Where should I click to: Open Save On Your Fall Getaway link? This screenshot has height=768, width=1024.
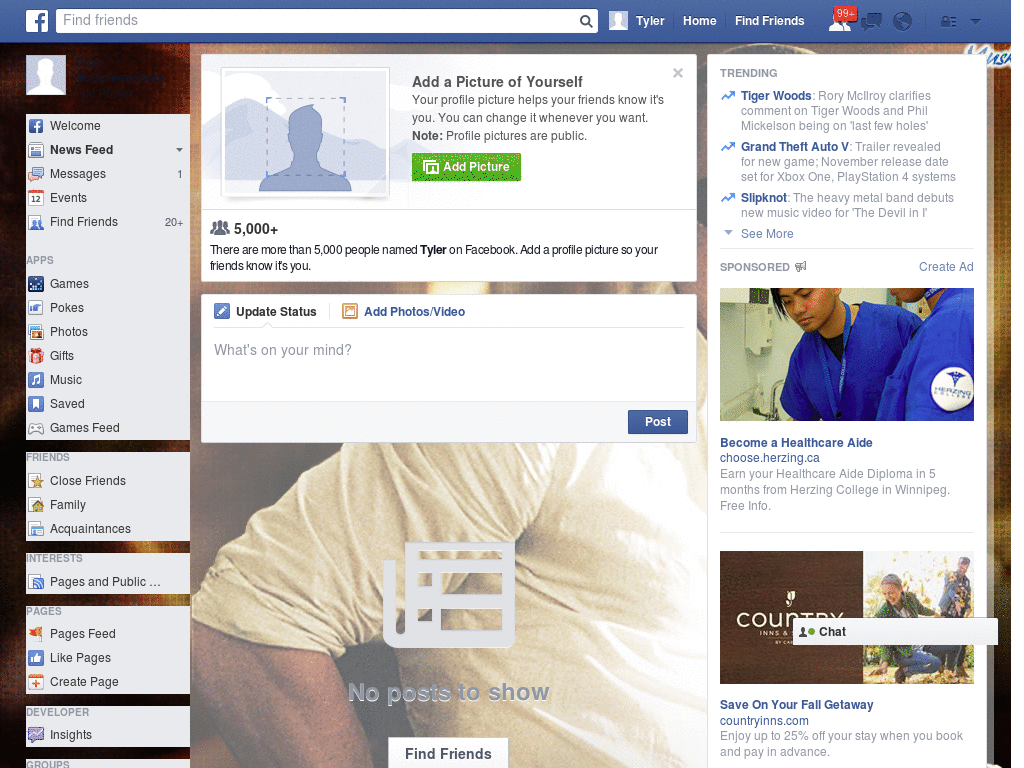(796, 705)
